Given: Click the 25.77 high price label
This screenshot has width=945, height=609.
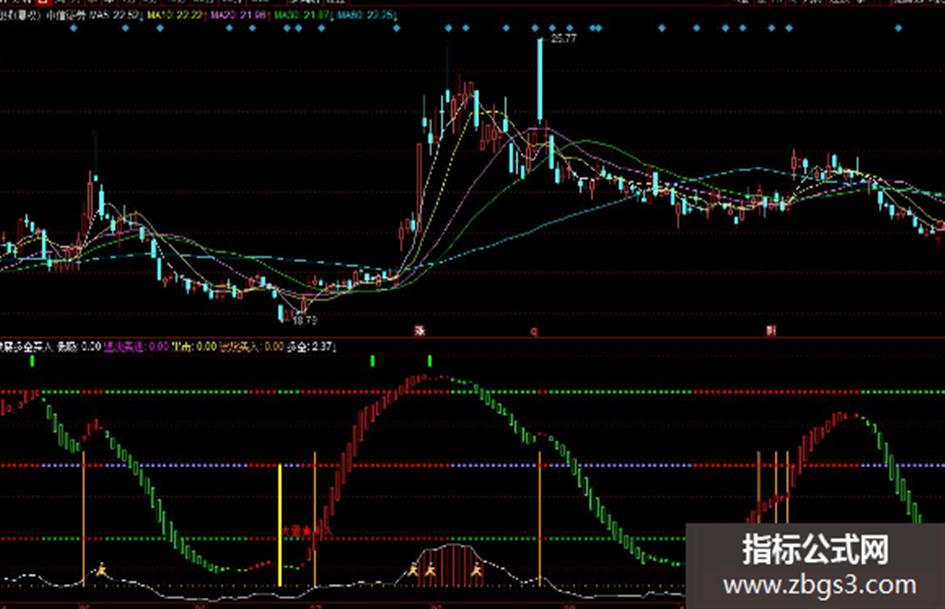Looking at the screenshot, I should pos(564,39).
